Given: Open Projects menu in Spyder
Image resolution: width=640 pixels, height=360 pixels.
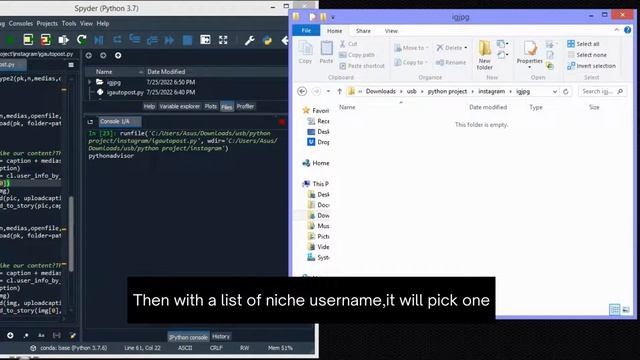Looking at the screenshot, I should 47,24.
